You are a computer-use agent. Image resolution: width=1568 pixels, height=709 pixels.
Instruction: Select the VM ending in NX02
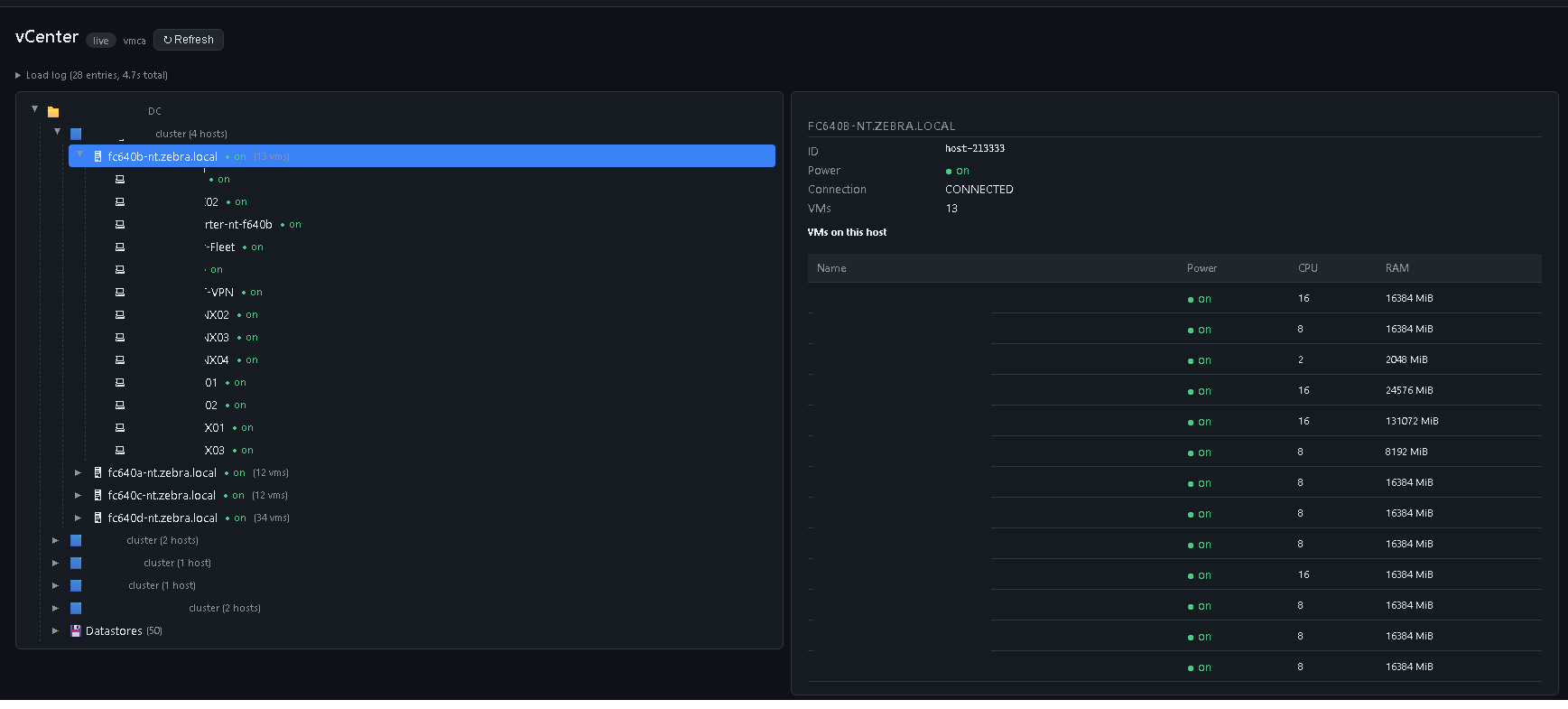217,314
